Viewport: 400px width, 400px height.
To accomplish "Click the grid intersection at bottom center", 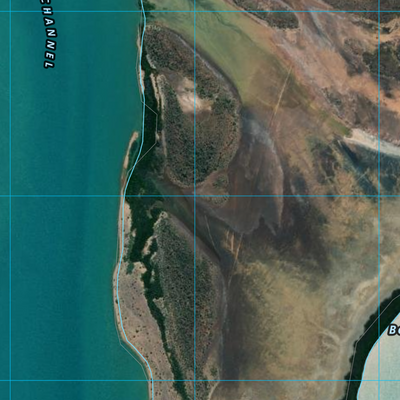I will point(195,380).
